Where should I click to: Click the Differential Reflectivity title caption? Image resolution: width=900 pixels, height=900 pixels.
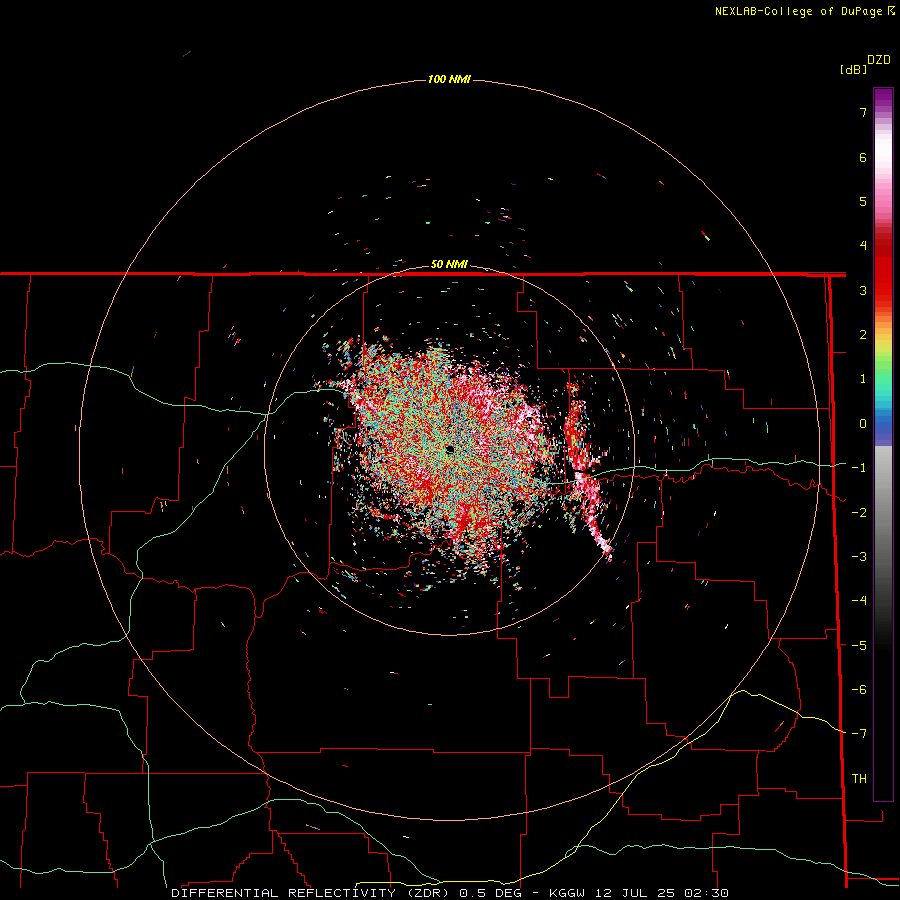click(449, 893)
